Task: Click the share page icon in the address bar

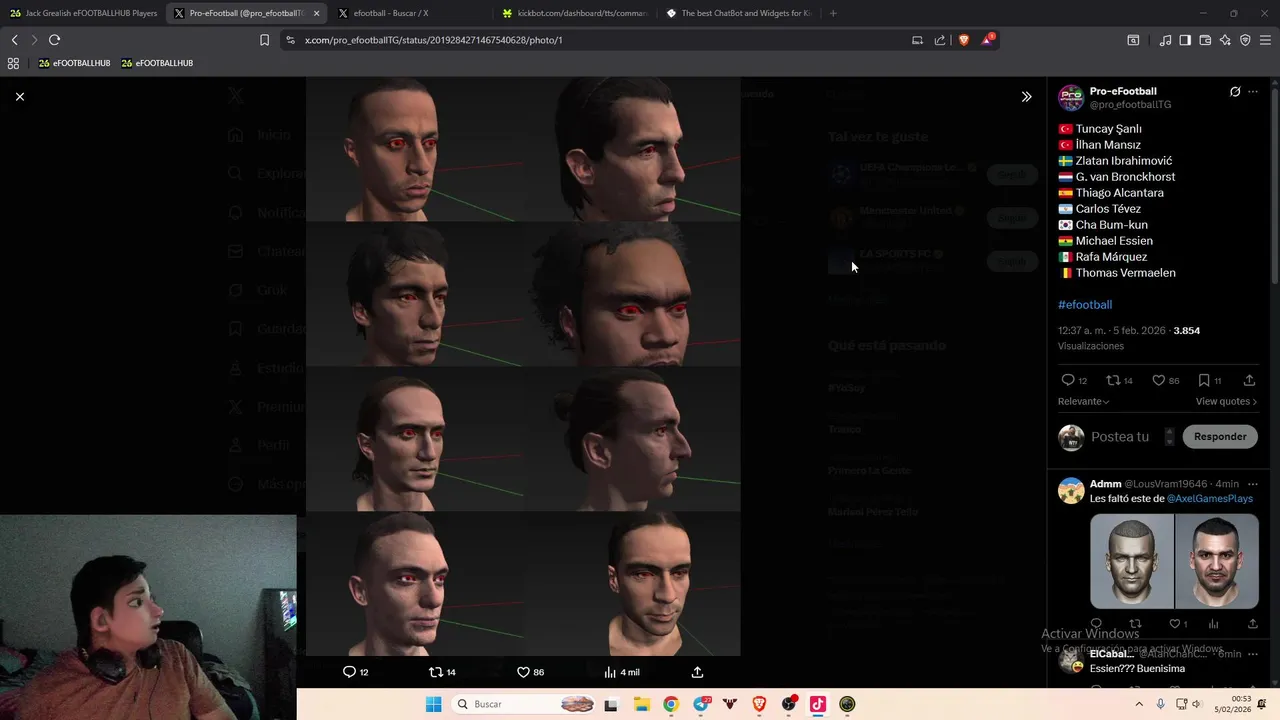Action: coord(940,40)
